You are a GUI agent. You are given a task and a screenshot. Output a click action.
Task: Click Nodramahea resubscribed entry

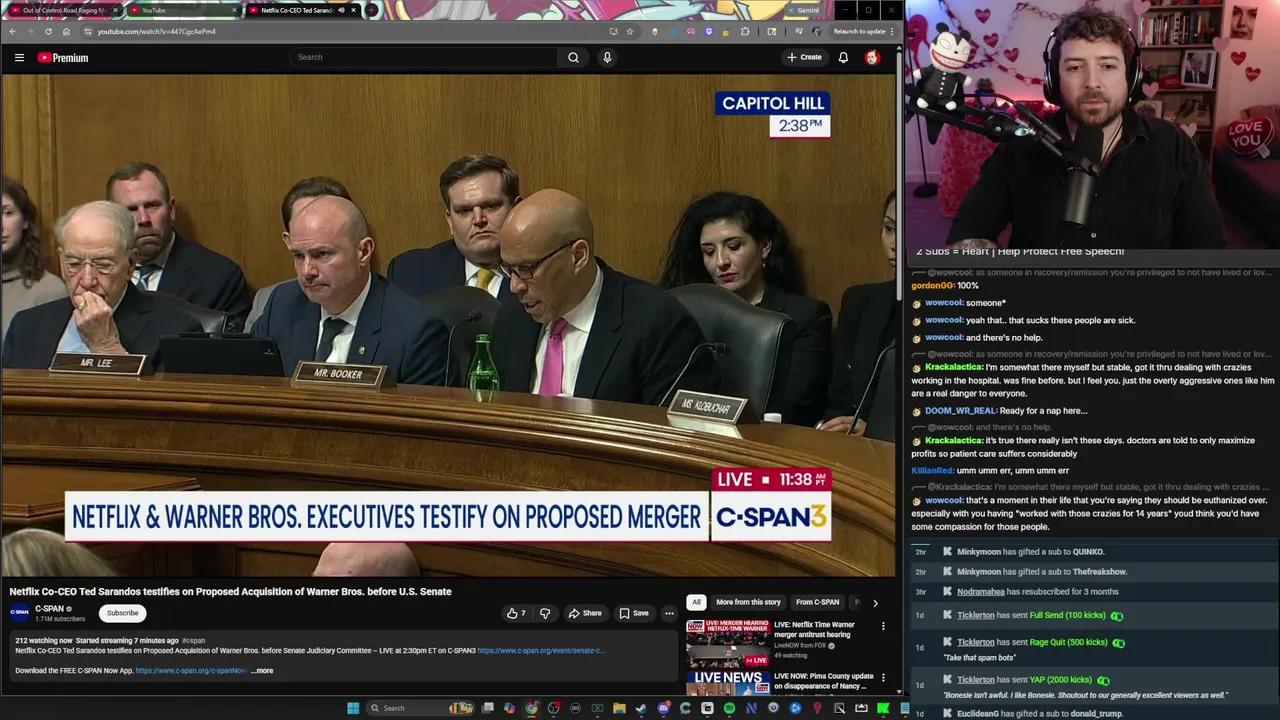click(x=1094, y=591)
